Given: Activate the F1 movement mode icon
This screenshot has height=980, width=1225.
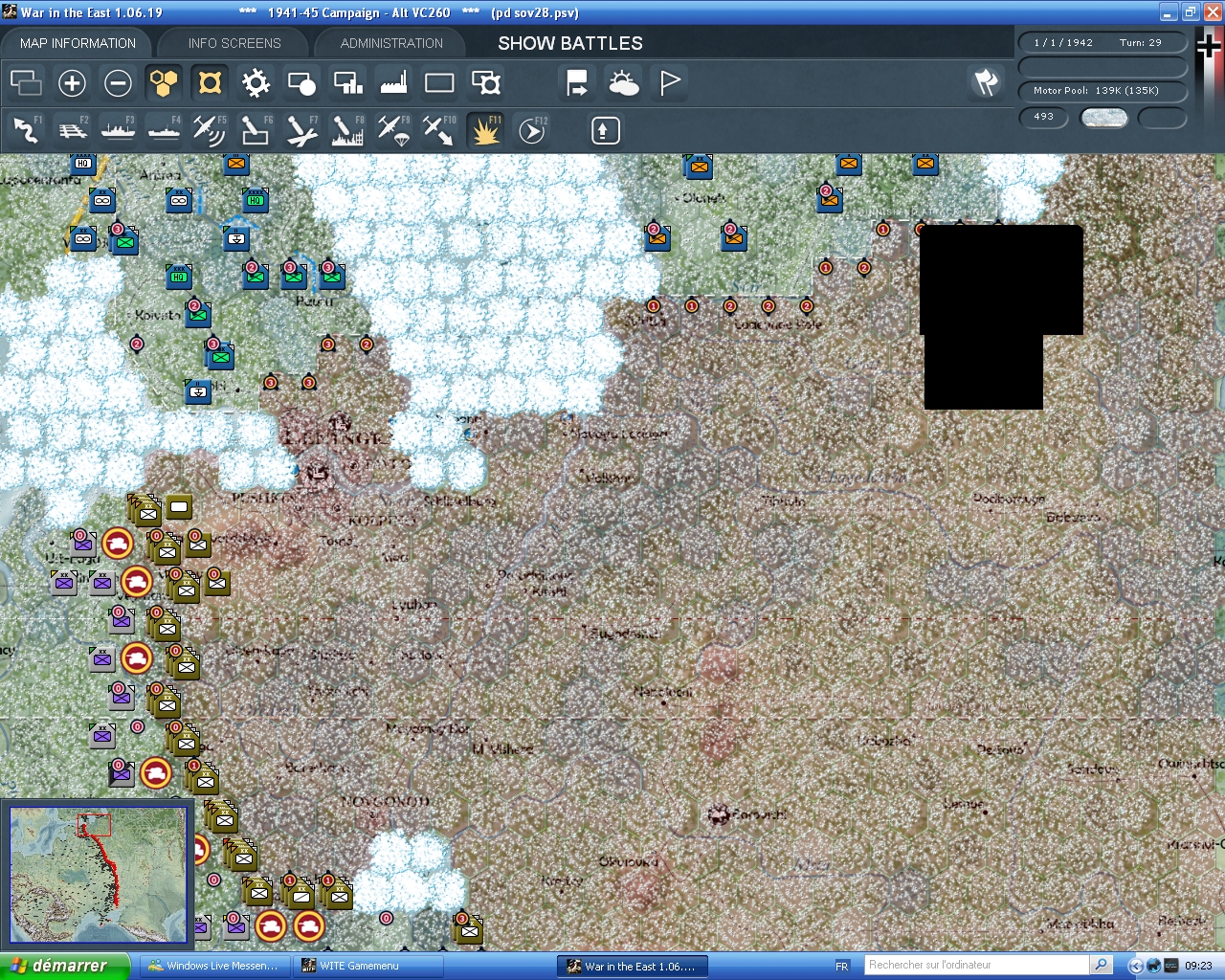Looking at the screenshot, I should [x=26, y=130].
